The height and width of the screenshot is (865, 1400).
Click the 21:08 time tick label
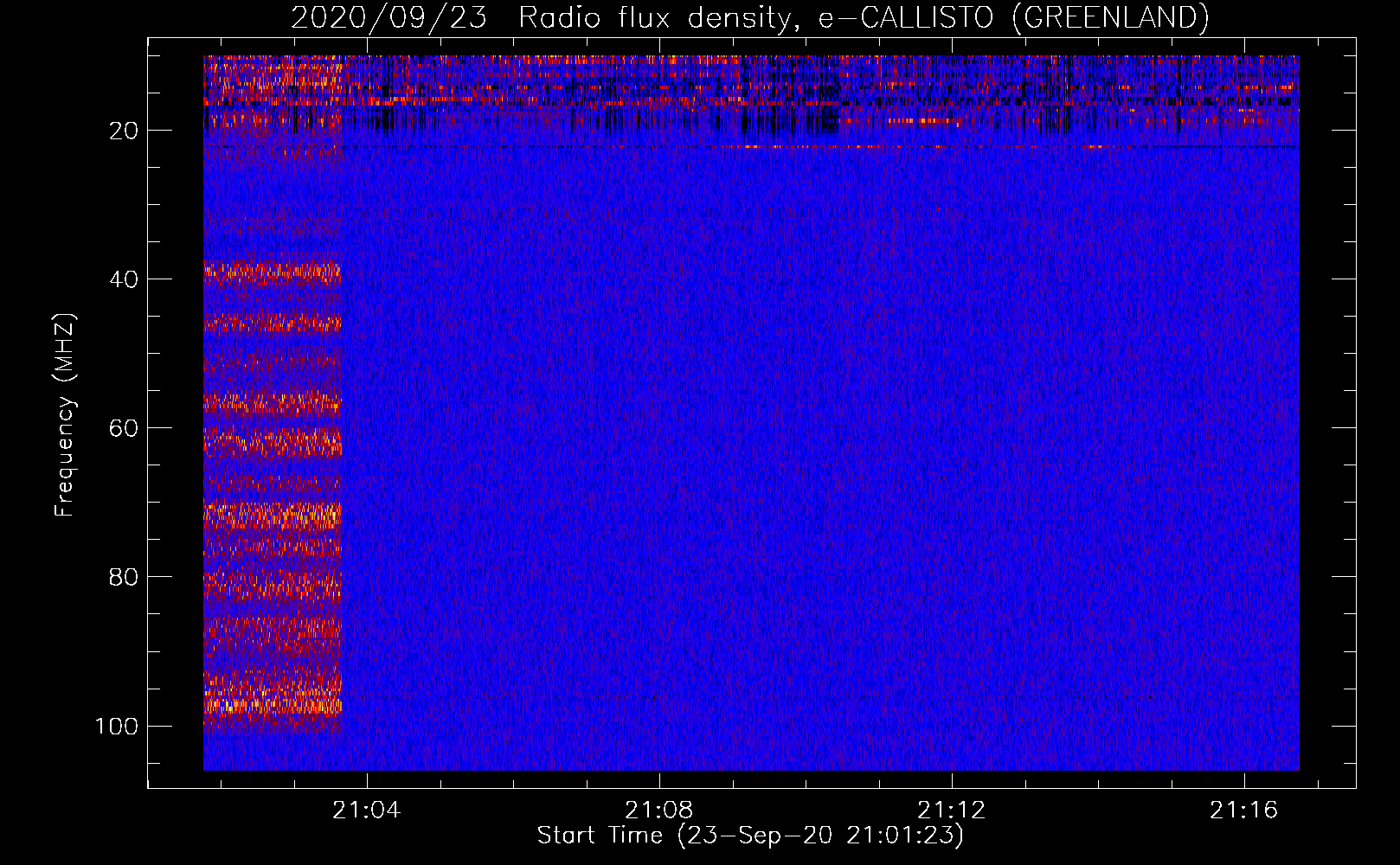click(659, 811)
